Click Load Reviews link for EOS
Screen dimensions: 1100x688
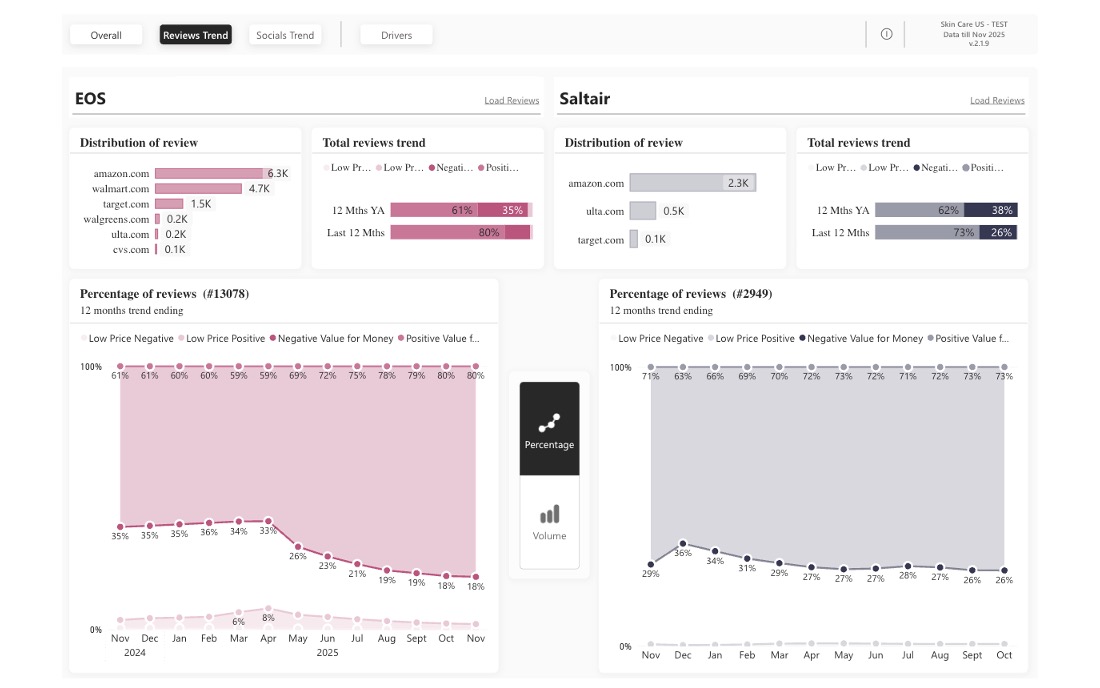pos(511,100)
